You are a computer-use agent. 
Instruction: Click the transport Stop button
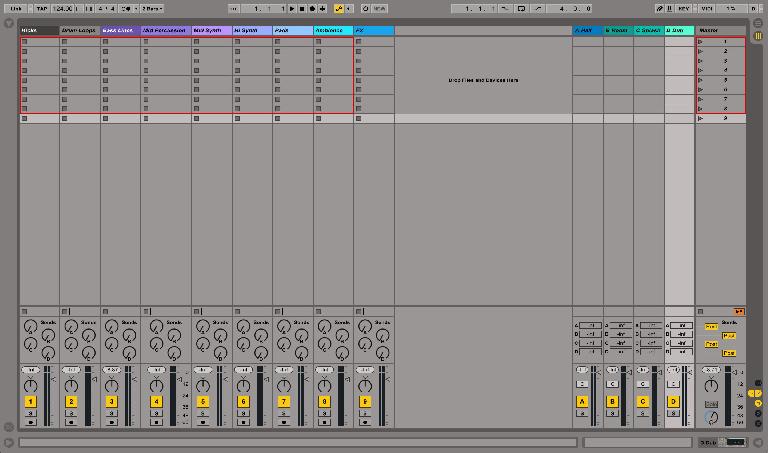point(302,8)
